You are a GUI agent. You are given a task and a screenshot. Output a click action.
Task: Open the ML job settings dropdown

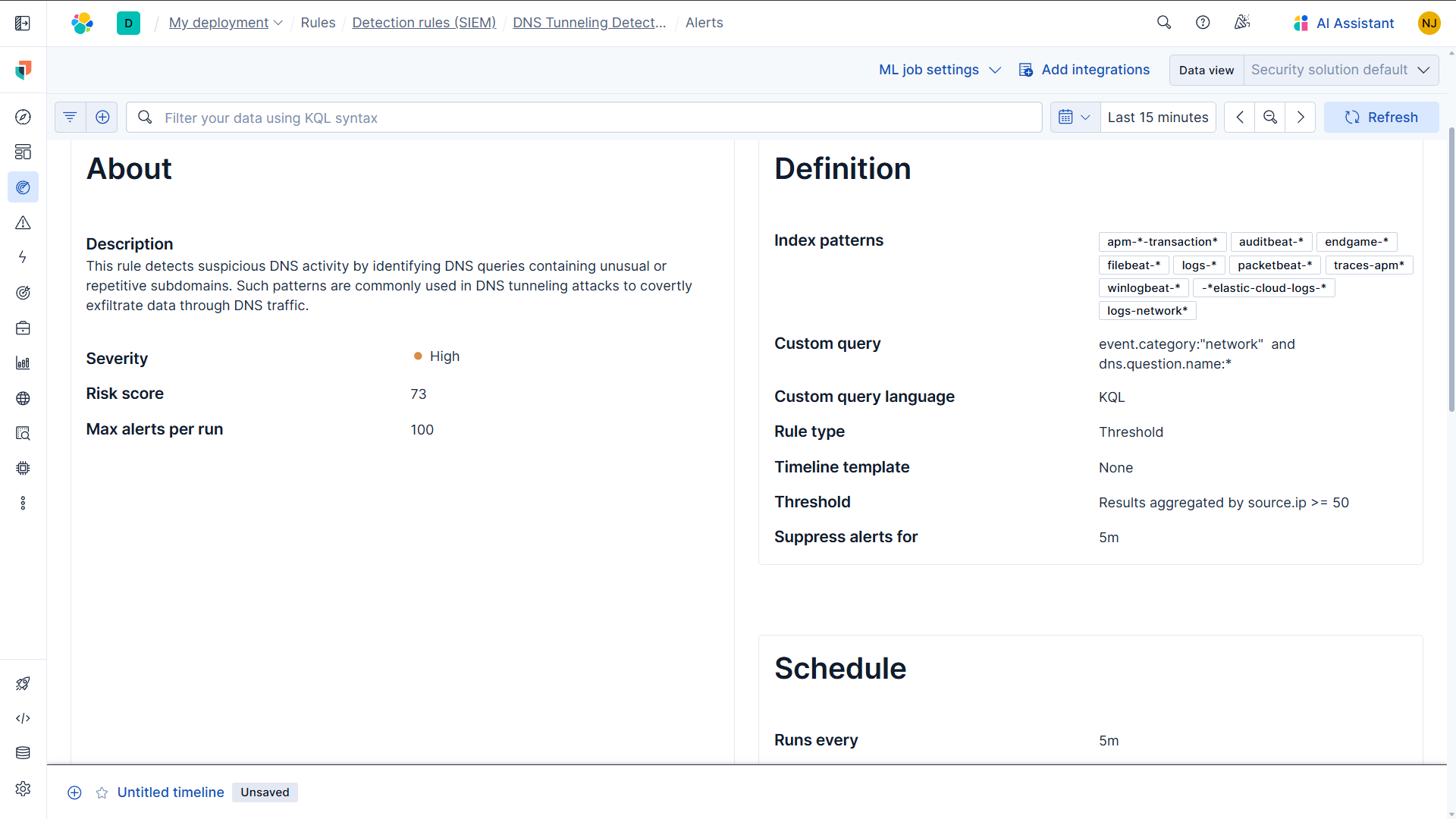939,70
